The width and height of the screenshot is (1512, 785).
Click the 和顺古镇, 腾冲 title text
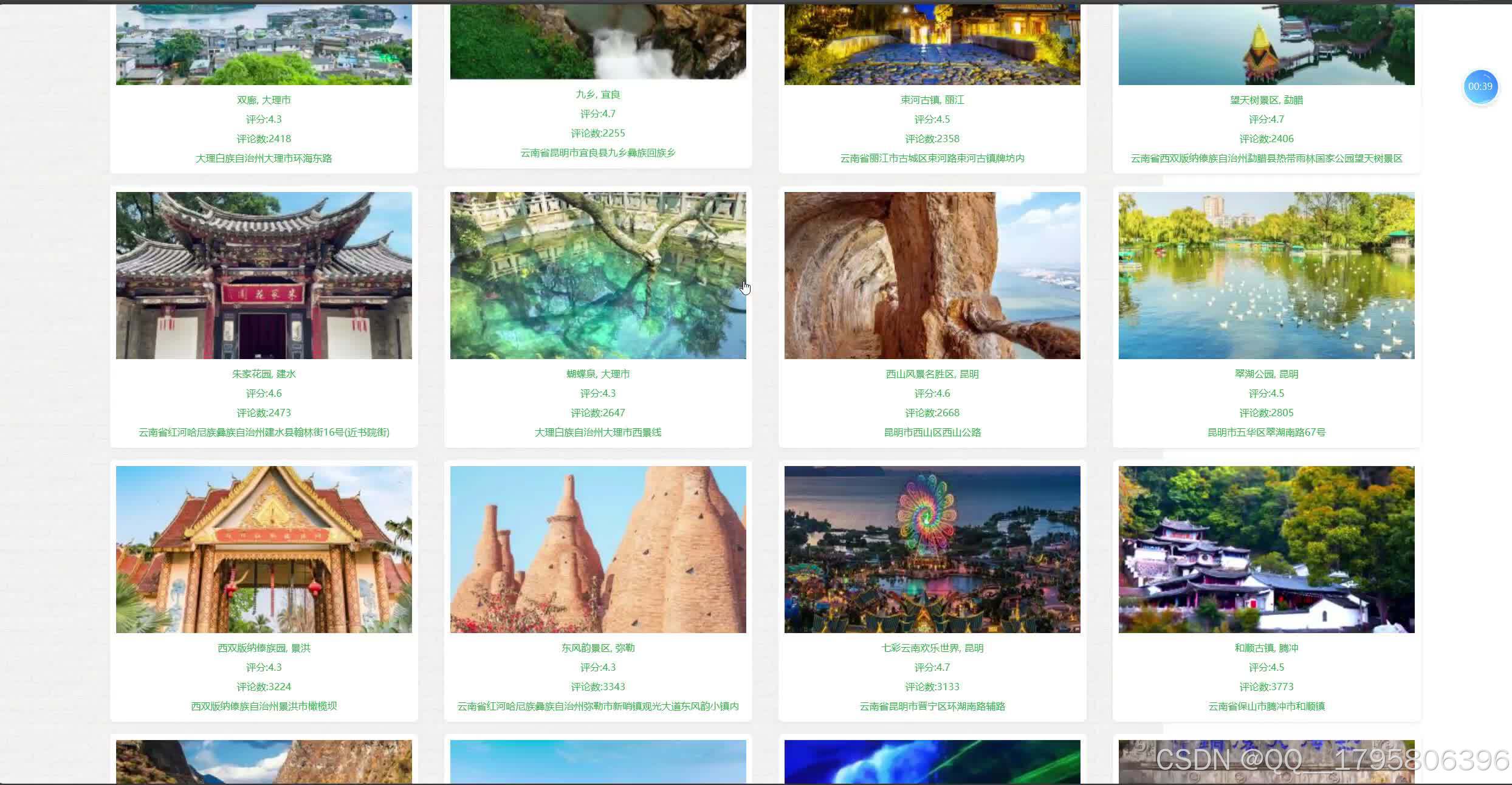tap(1266, 648)
